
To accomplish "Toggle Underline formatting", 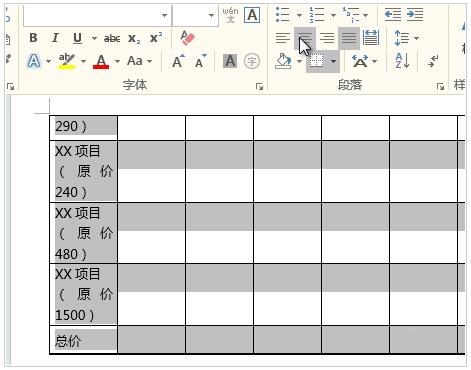I will pos(77,38).
